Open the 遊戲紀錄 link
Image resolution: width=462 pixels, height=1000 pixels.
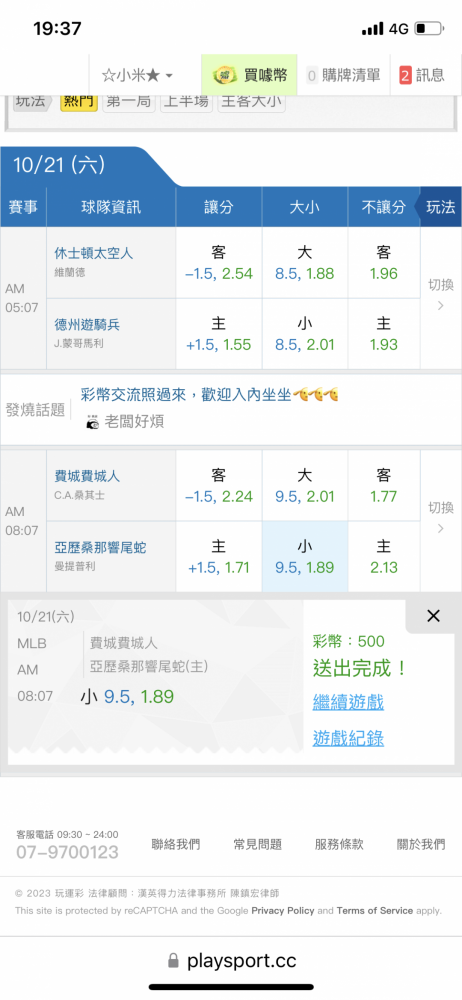click(x=348, y=739)
